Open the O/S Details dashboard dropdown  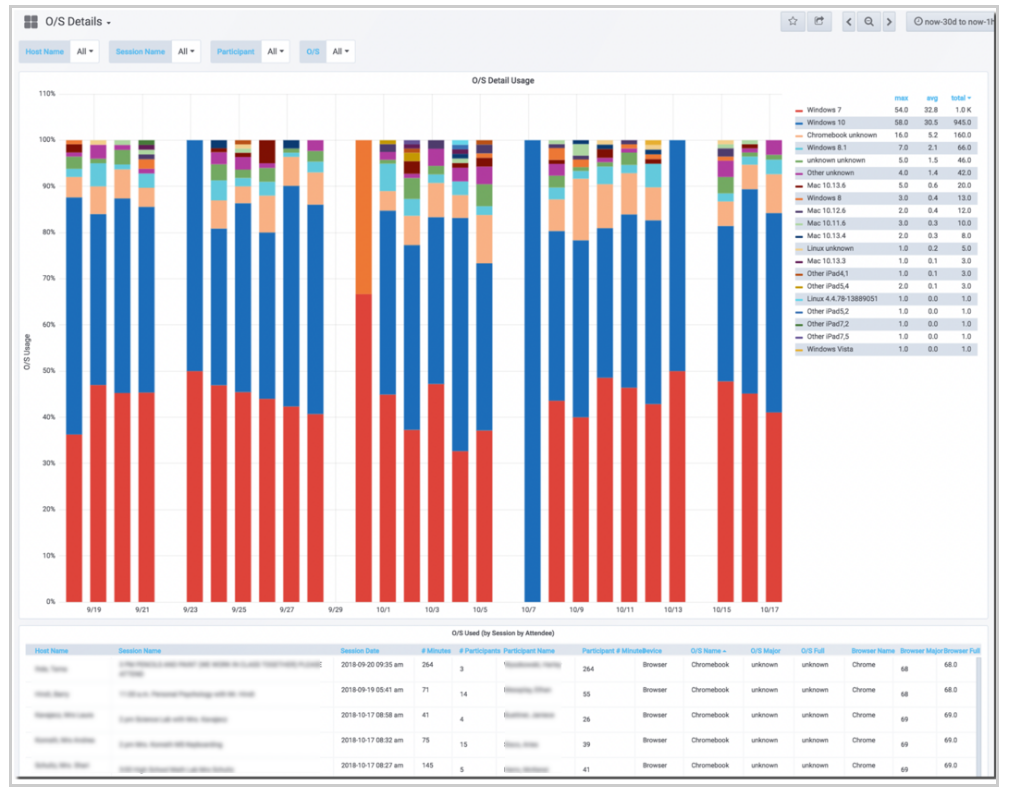78,22
